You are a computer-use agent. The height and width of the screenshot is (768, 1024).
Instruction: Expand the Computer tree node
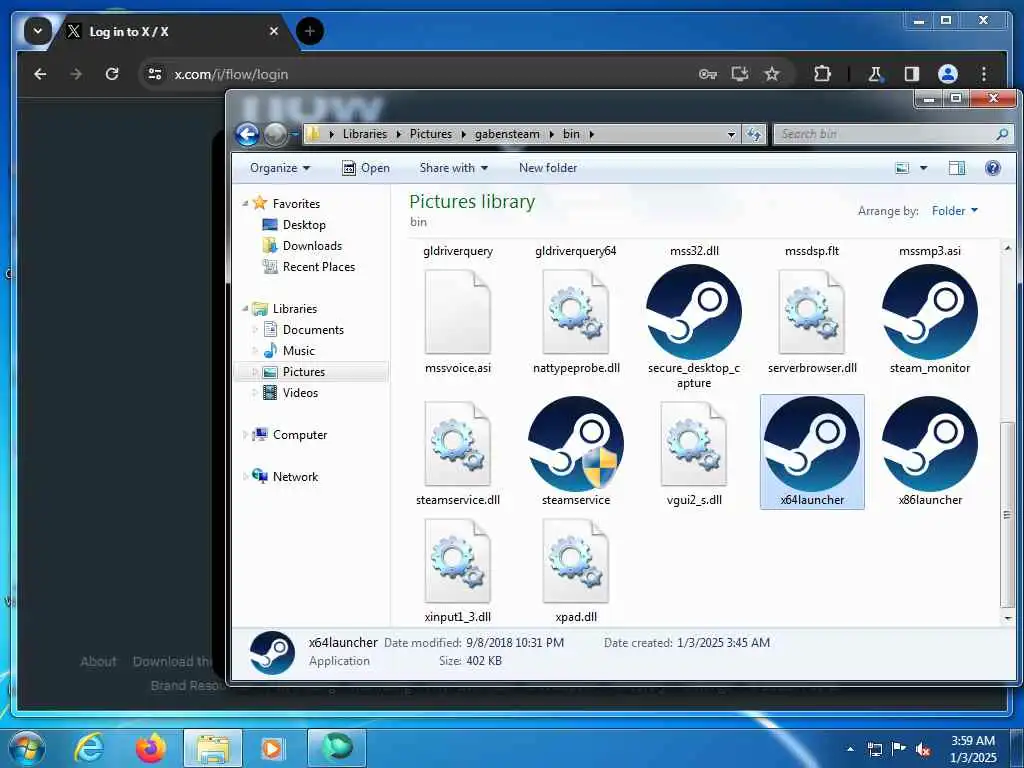point(246,434)
